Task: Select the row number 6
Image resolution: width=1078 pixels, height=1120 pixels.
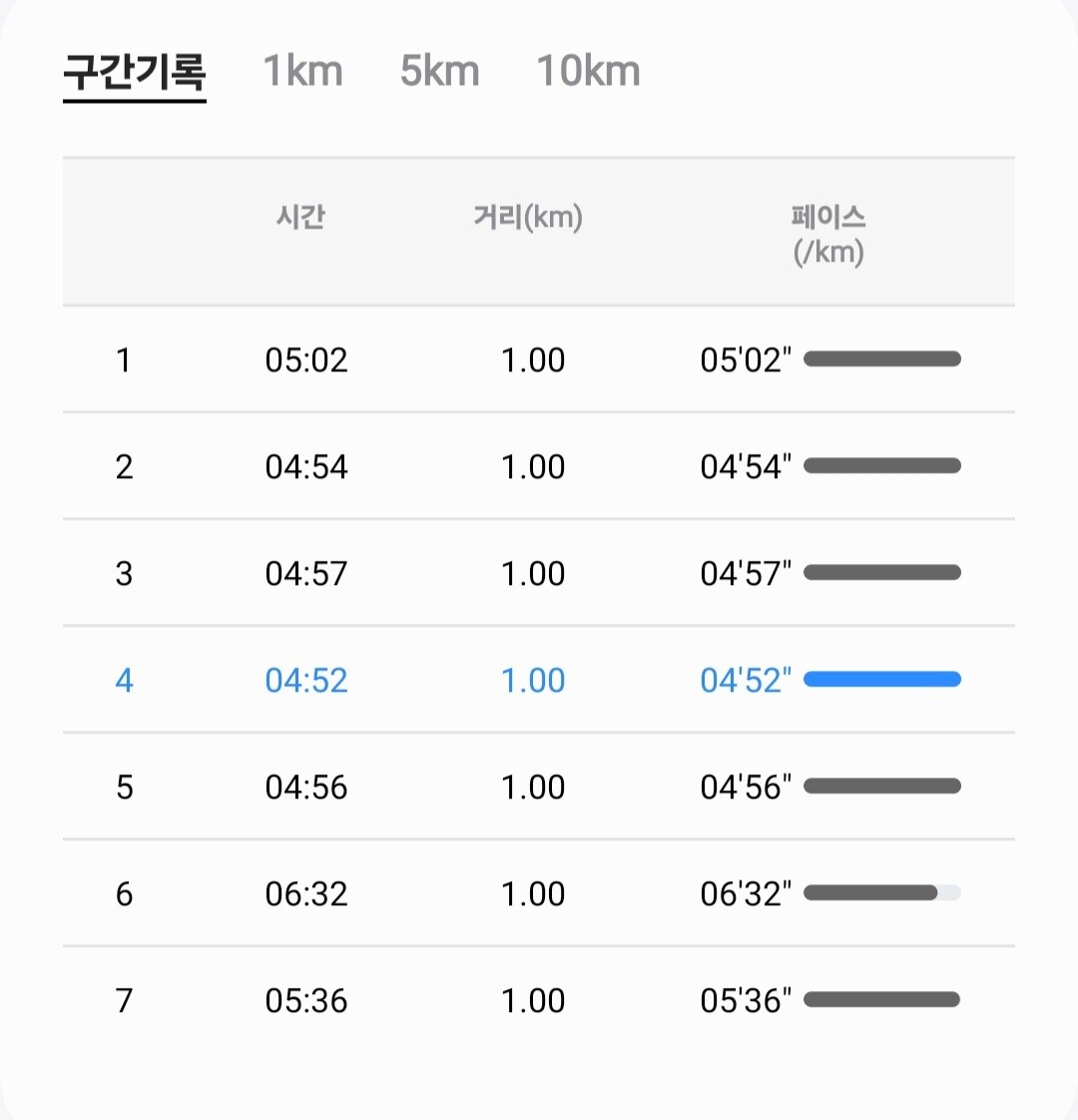Action: [x=124, y=893]
